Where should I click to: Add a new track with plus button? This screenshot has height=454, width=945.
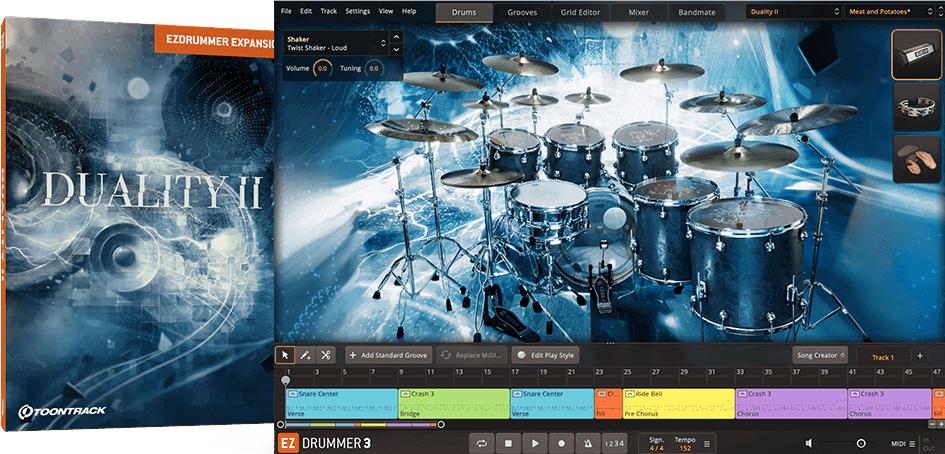coord(920,356)
